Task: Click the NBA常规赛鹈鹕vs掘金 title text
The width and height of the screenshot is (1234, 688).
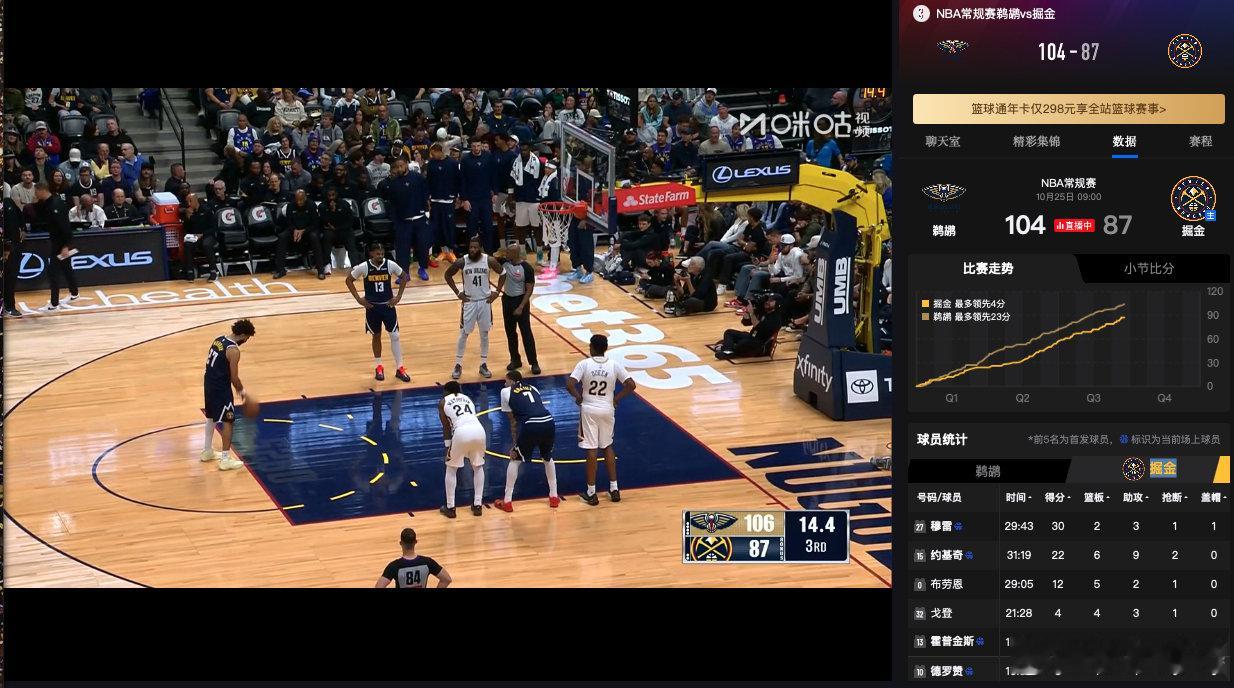Action: point(996,14)
